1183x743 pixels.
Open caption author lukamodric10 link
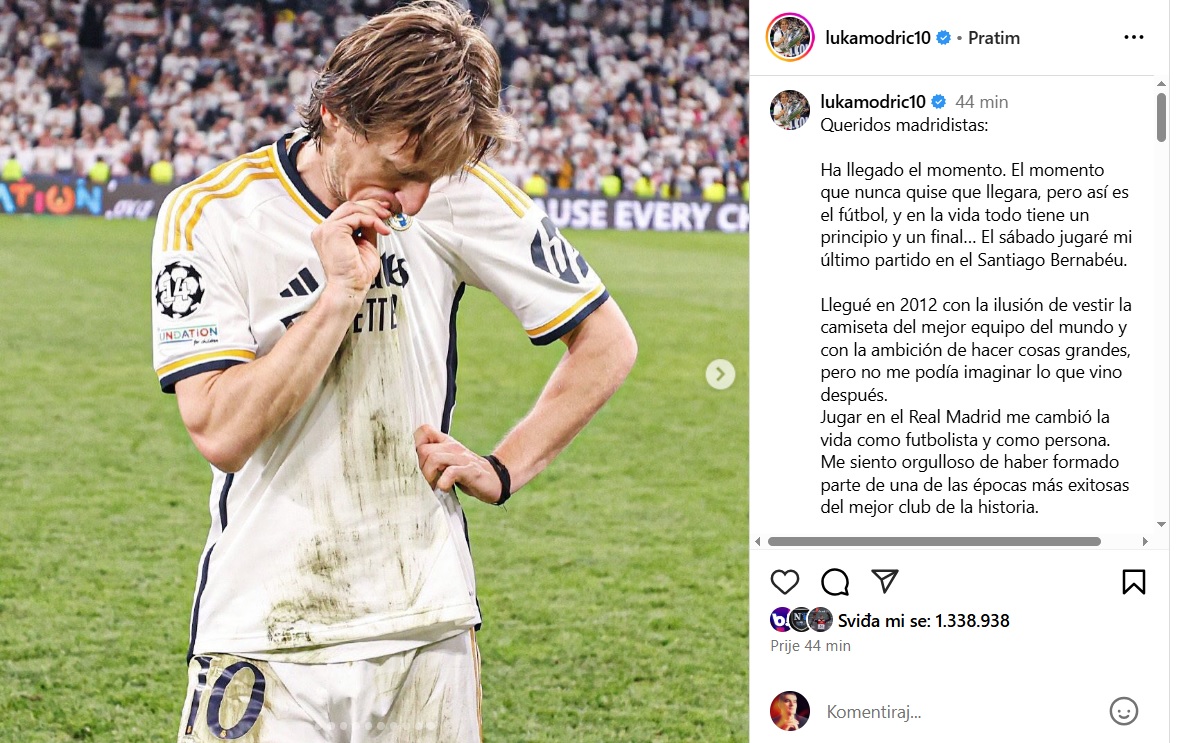pyautogui.click(x=873, y=101)
